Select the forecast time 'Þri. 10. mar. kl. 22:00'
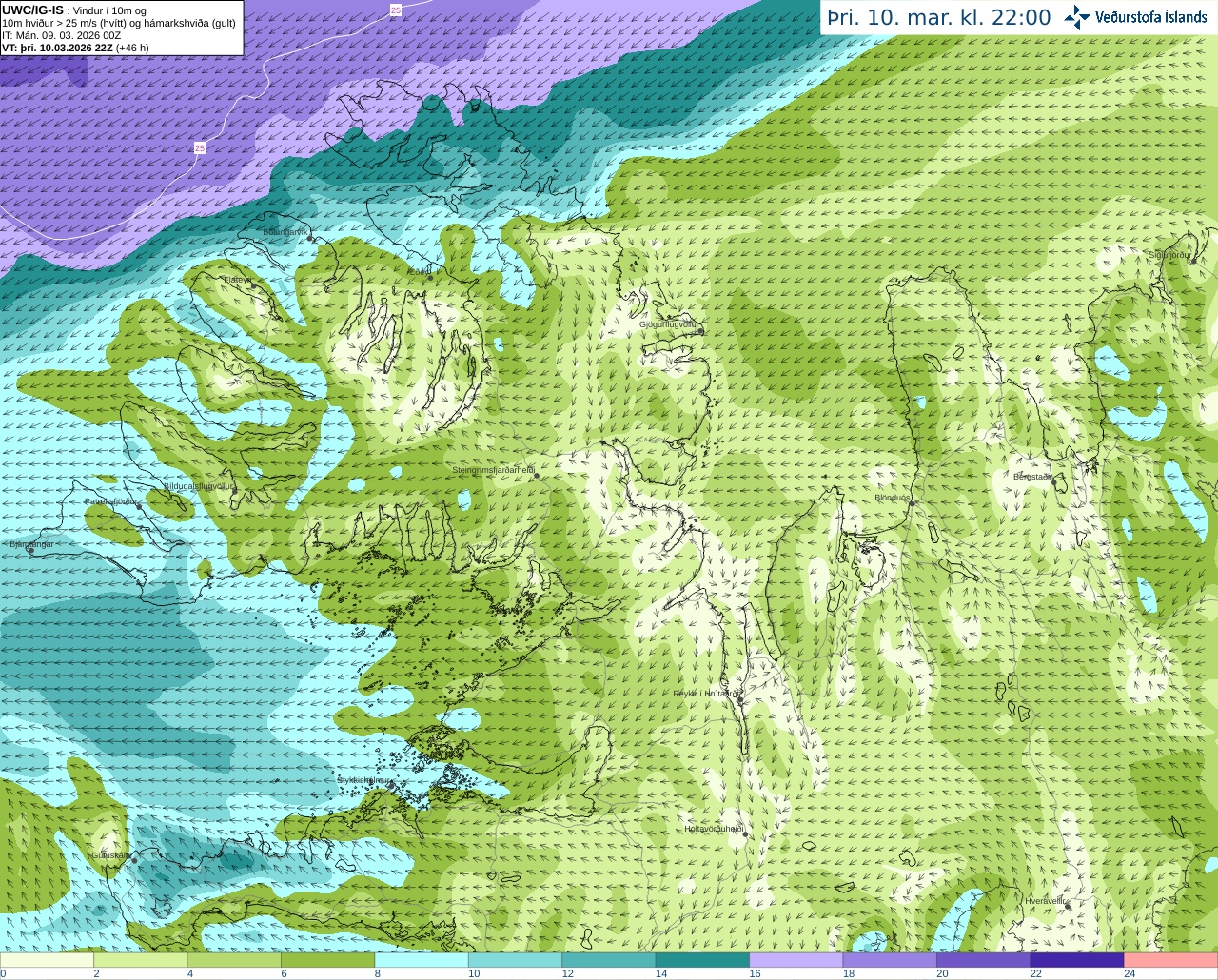 [x=939, y=17]
